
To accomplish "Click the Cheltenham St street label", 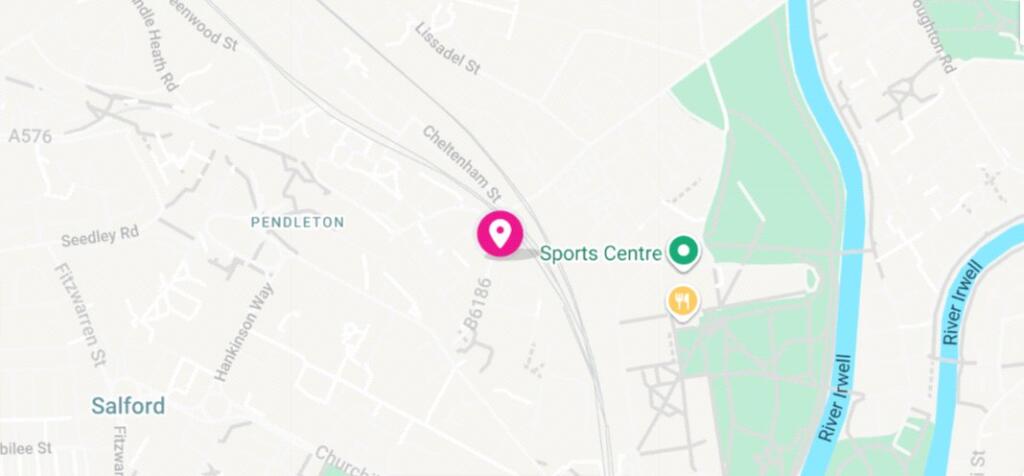I will click(462, 163).
